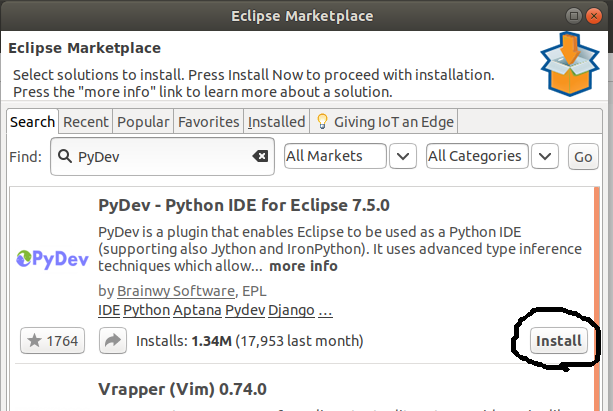The height and width of the screenshot is (411, 613).
Task: Click the Find text field containing PyDev
Action: point(162,156)
